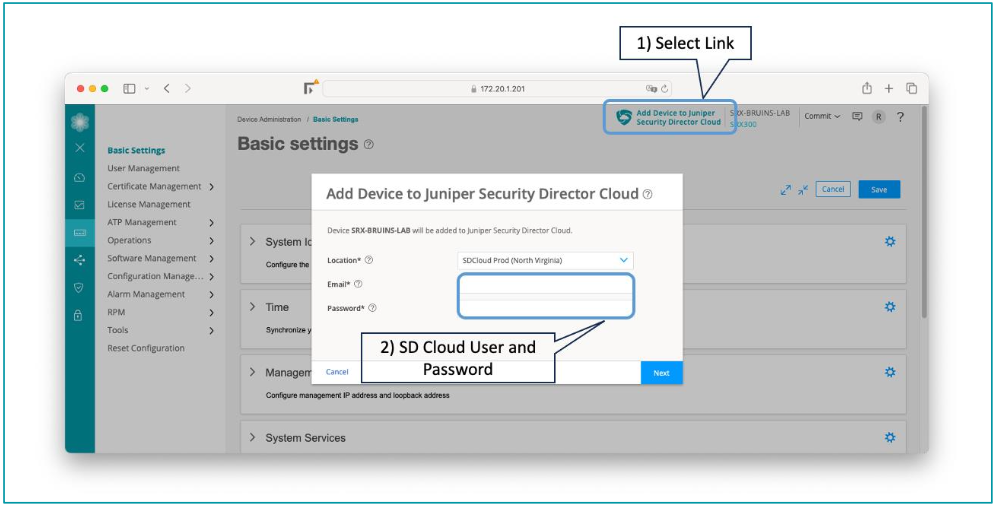Click the expand-all arrows icon

pos(785,189)
